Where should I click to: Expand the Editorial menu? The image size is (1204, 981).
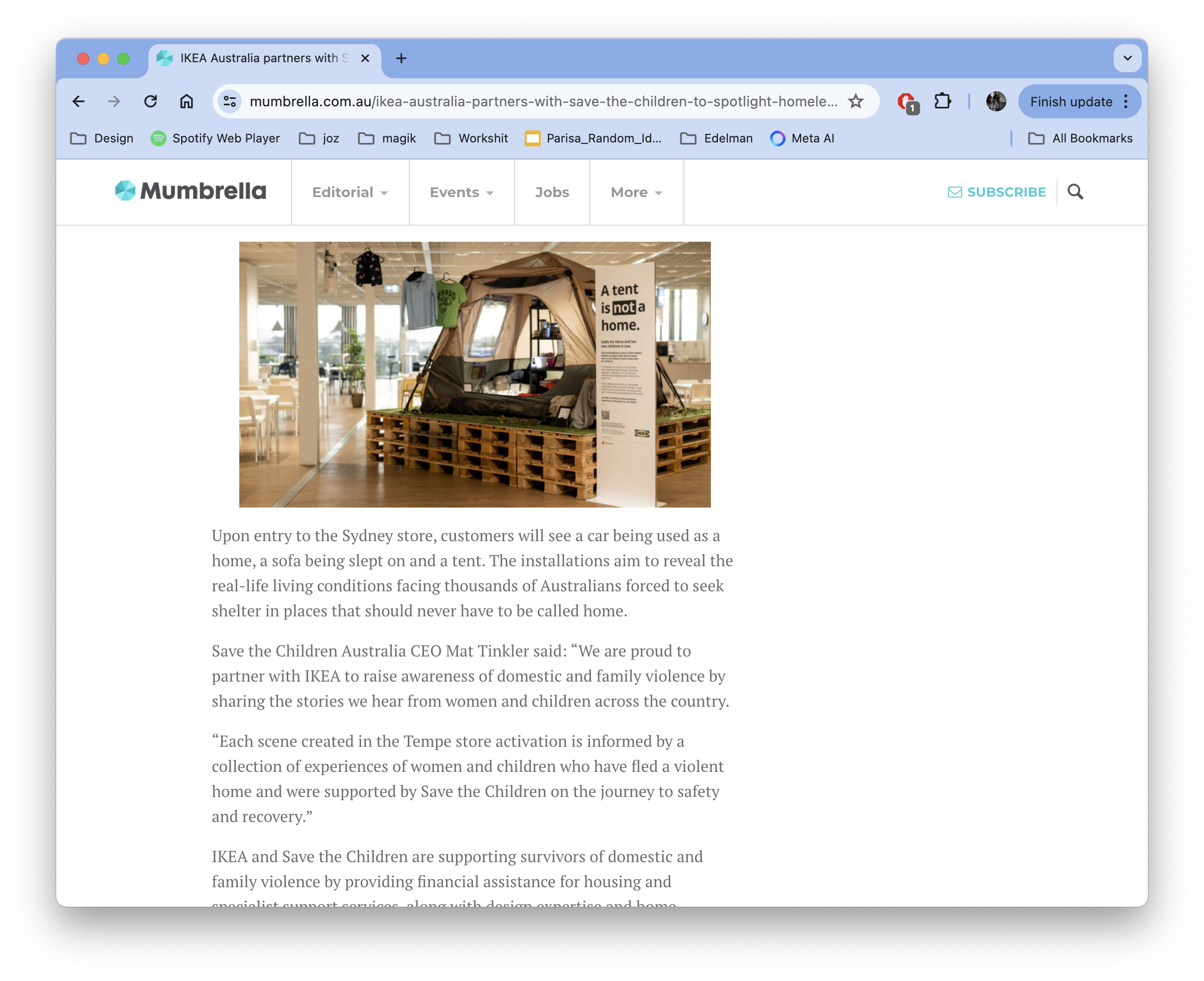pos(350,192)
